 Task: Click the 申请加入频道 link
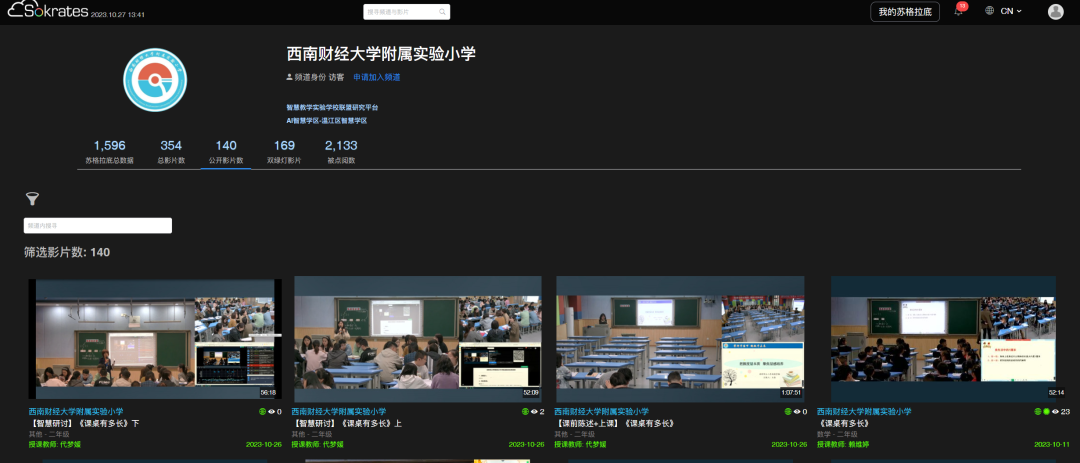click(376, 77)
